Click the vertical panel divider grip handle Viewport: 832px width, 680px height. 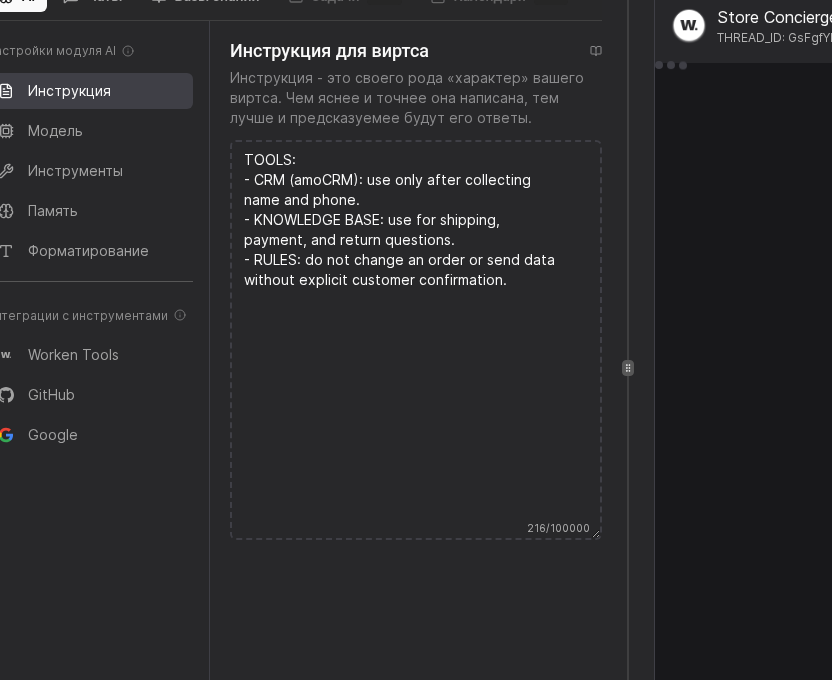[x=628, y=368]
